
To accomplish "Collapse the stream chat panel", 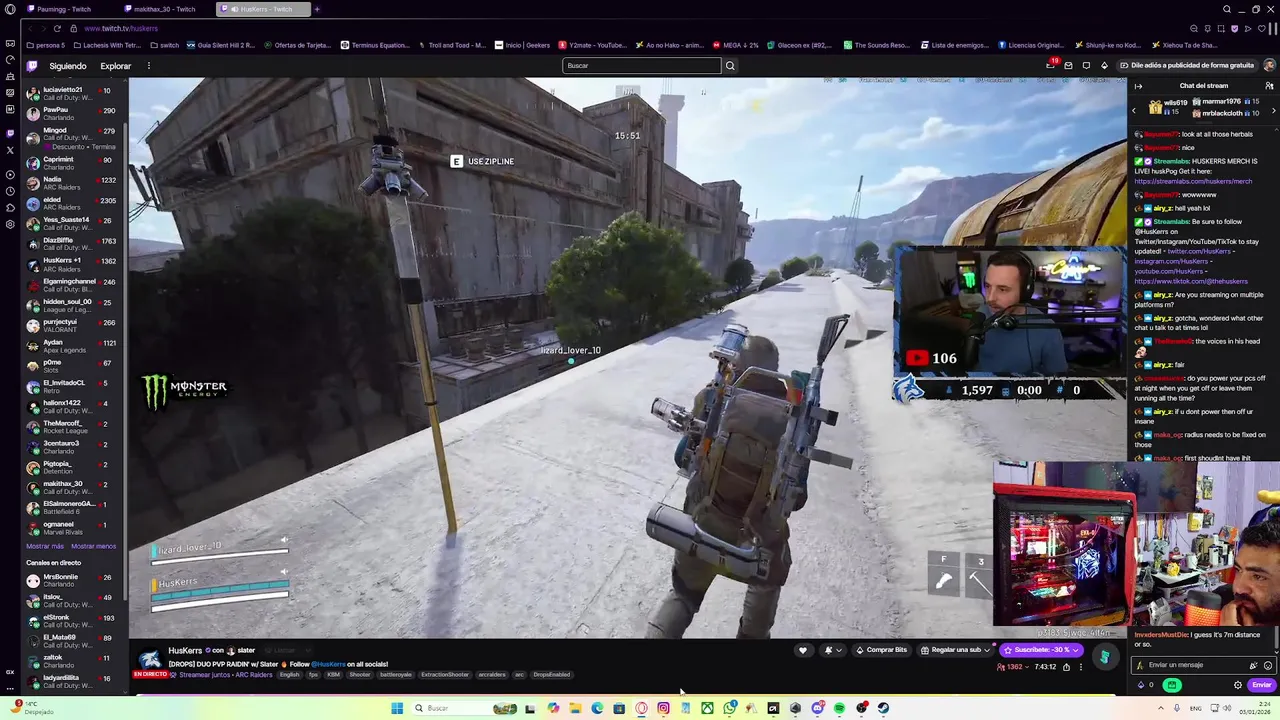I will point(1138,86).
